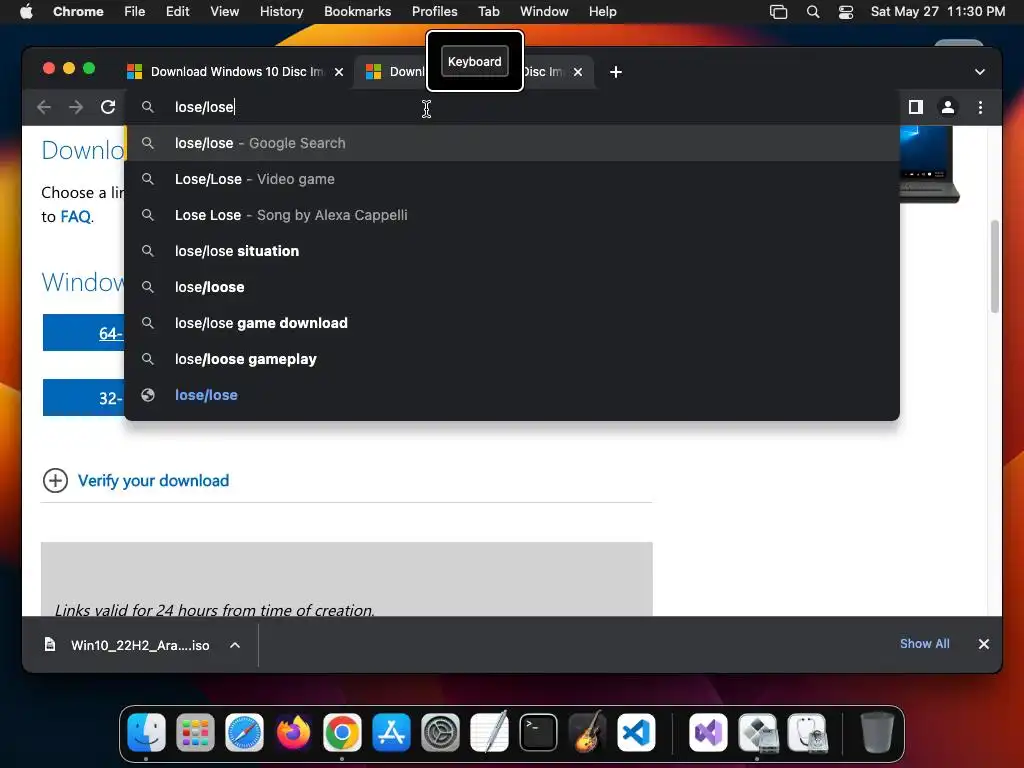
Task: Open a new tab with plus button
Action: tap(616, 72)
